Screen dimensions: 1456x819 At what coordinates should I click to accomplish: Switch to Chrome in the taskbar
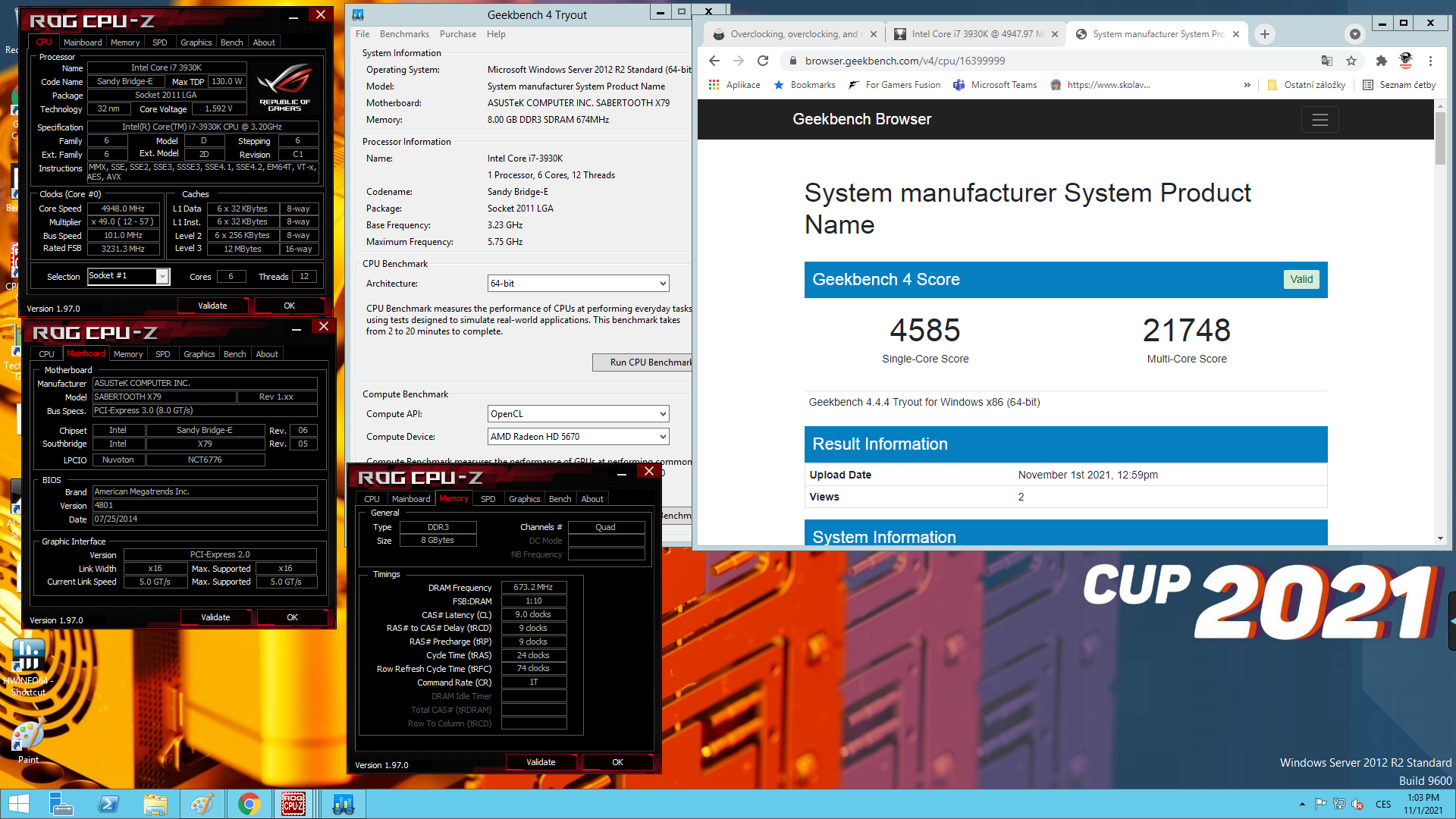tap(249, 804)
